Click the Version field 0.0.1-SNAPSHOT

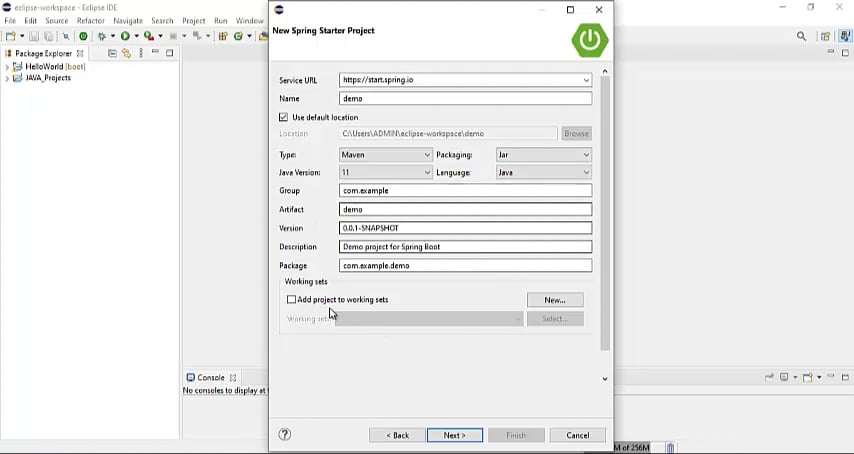465,228
